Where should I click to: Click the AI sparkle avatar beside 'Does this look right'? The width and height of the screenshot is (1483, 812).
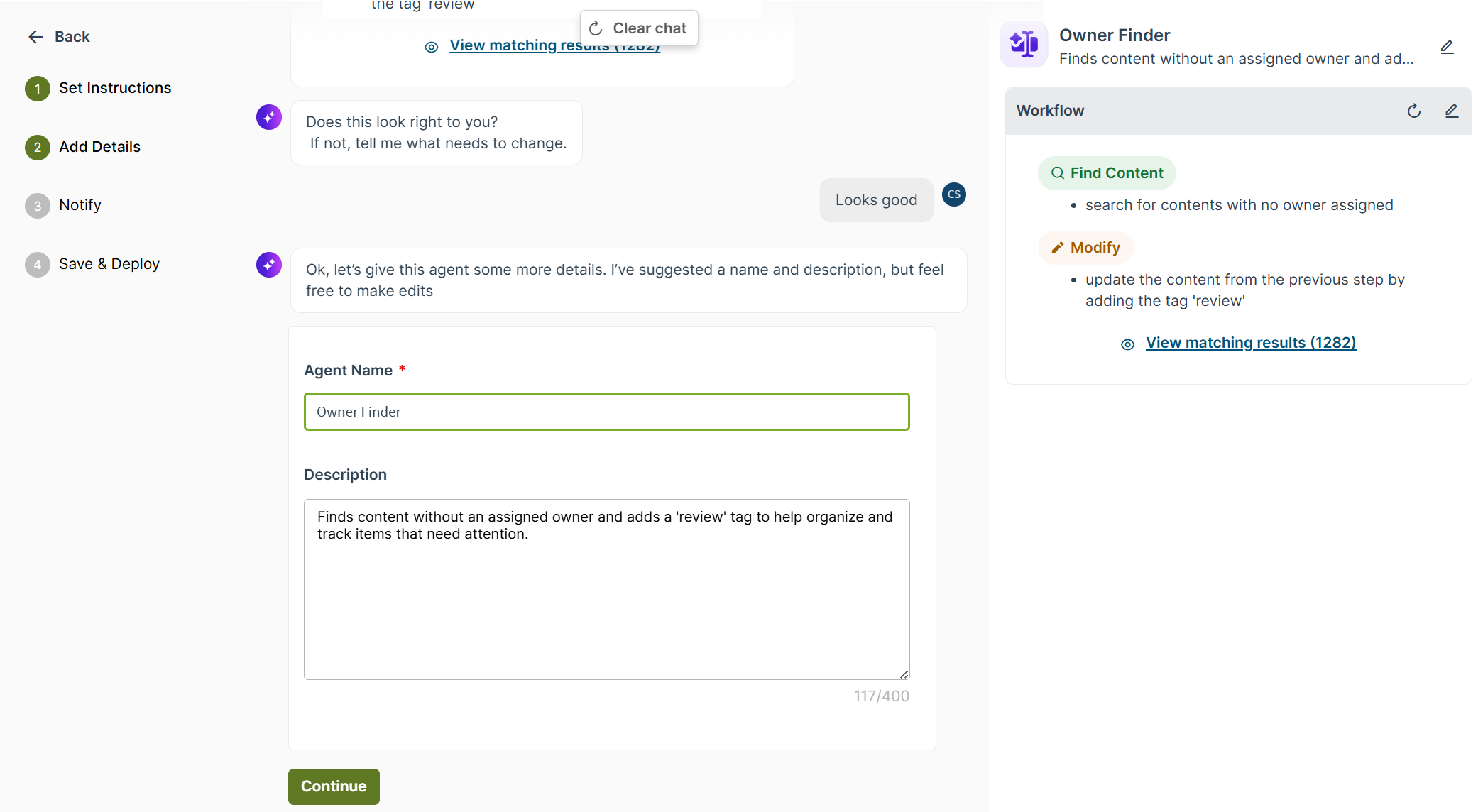coord(269,117)
